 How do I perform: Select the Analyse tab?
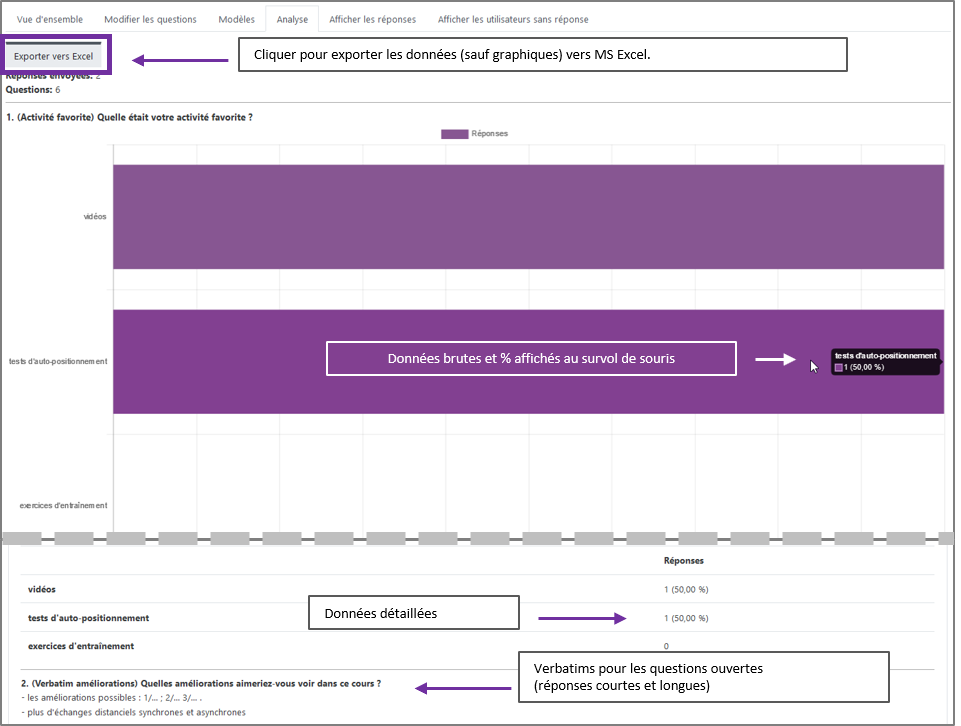(292, 19)
